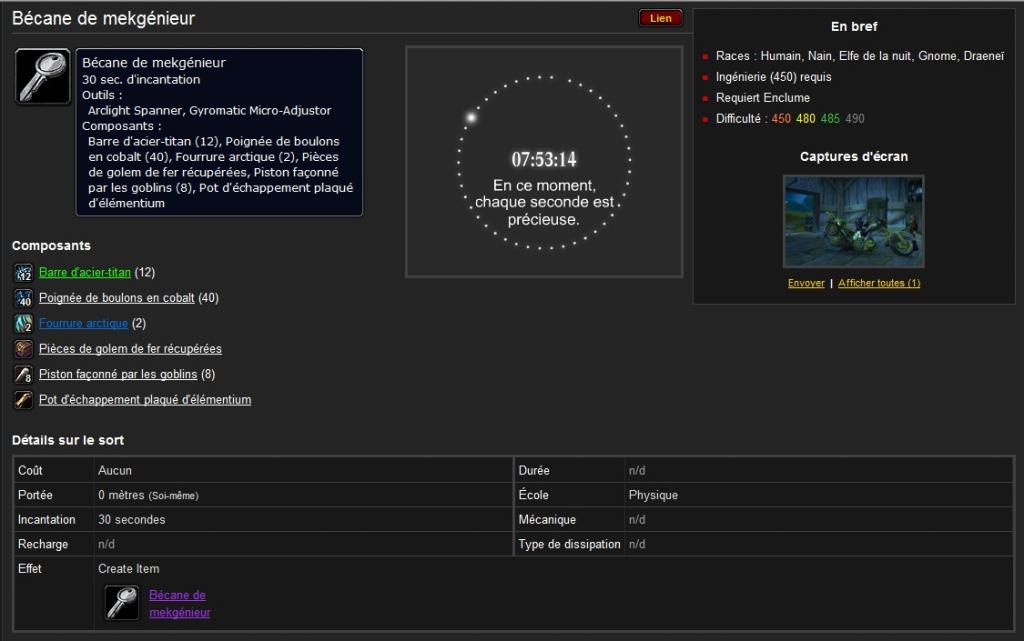Image resolution: width=1024 pixels, height=641 pixels.
Task: Click Arclight Spanner tool text in tooltip
Action: (x=135, y=110)
